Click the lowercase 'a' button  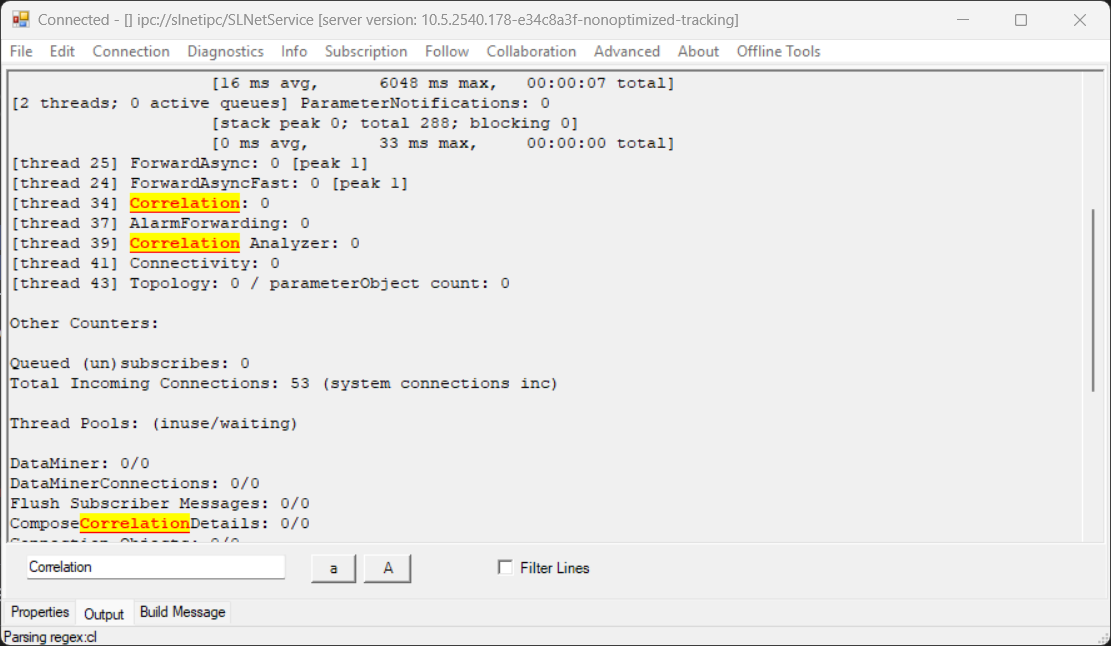click(334, 568)
